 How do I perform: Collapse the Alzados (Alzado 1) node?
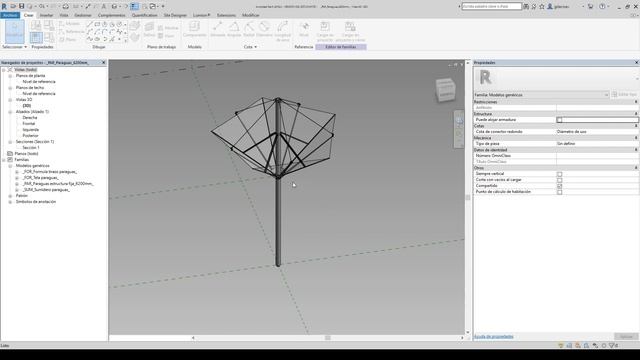tap(10, 112)
